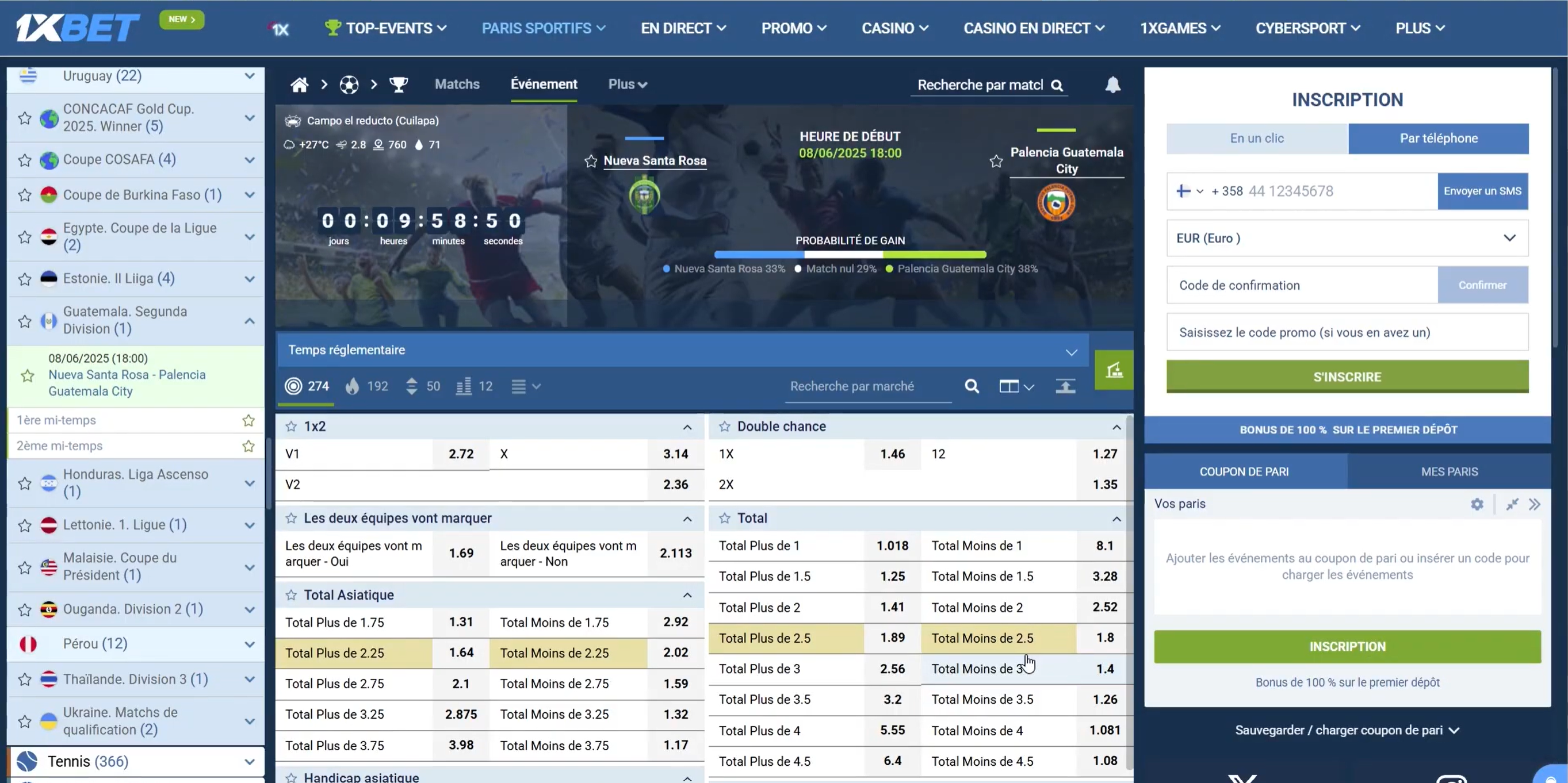
Task: Click the green stadium view icon
Action: 1114,370
